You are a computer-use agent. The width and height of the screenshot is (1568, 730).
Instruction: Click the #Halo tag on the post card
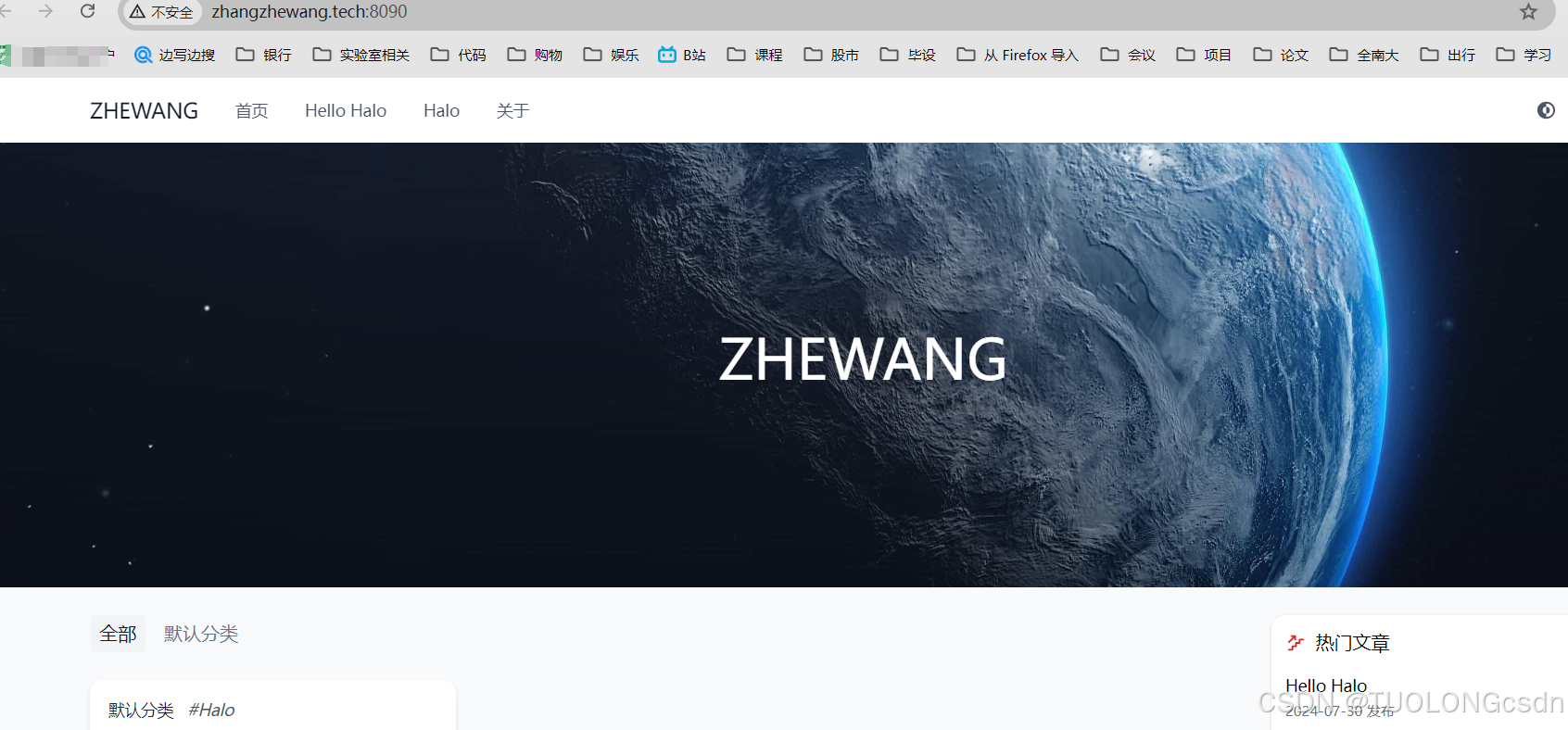pyautogui.click(x=211, y=710)
